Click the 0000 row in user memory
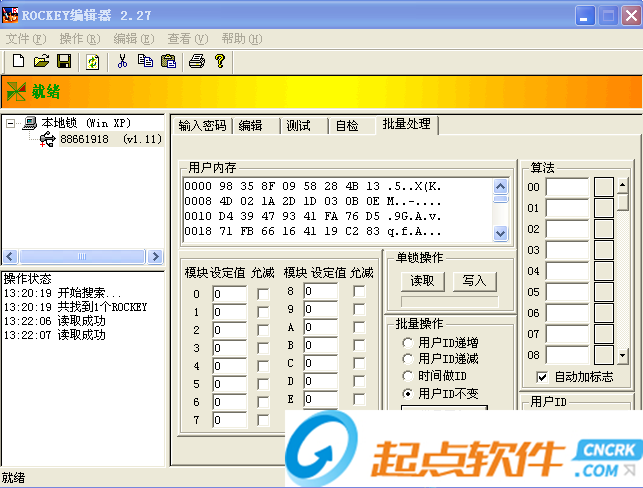The image size is (643, 488). (x=312, y=186)
